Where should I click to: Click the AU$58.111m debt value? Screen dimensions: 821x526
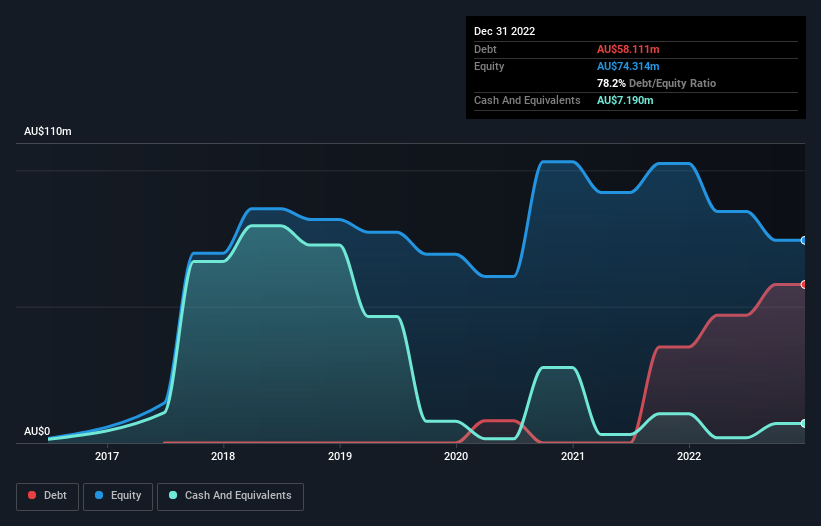tap(628, 49)
